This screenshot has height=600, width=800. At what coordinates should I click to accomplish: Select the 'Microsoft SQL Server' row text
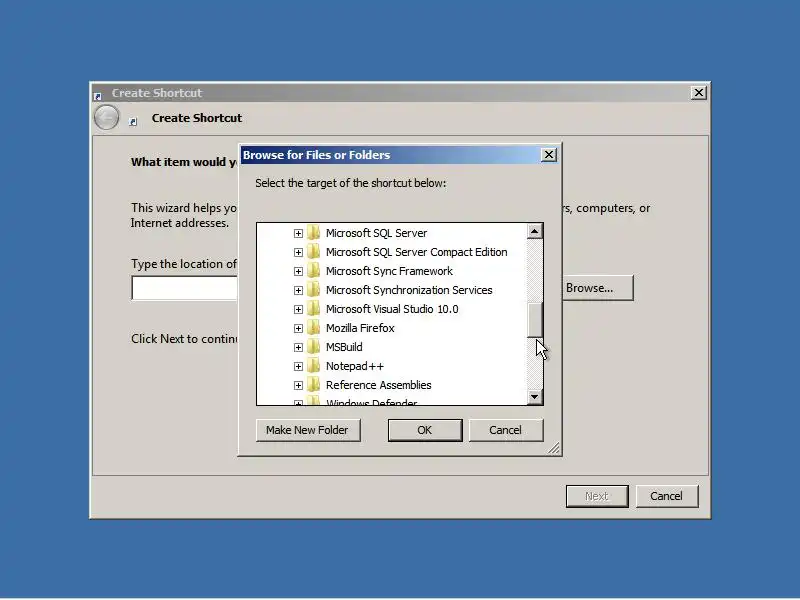point(377,233)
